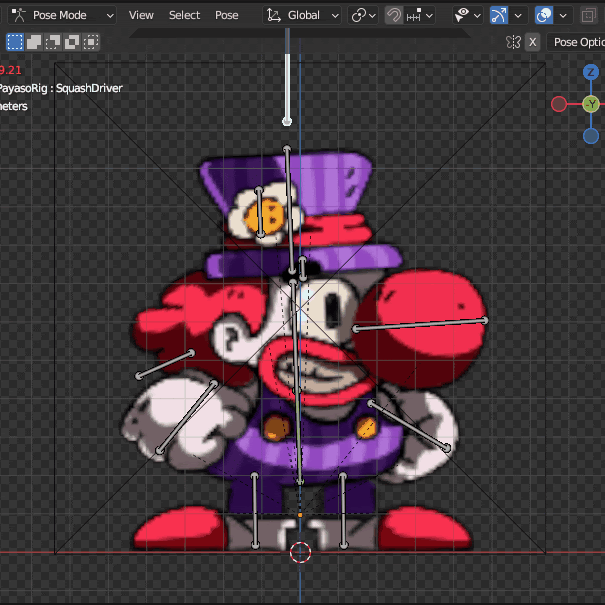Toggle the Show Gizmo button
Screen dimensions: 605x605
point(498,15)
